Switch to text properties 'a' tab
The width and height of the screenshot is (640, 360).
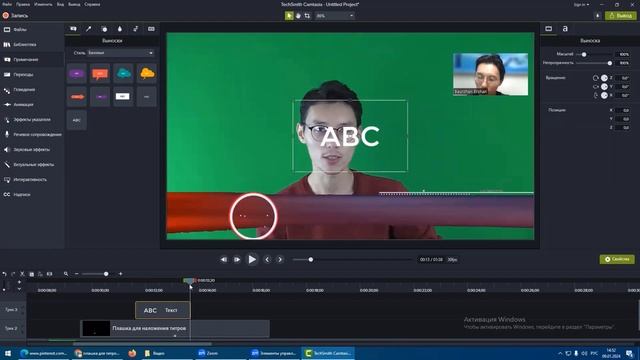click(x=565, y=29)
